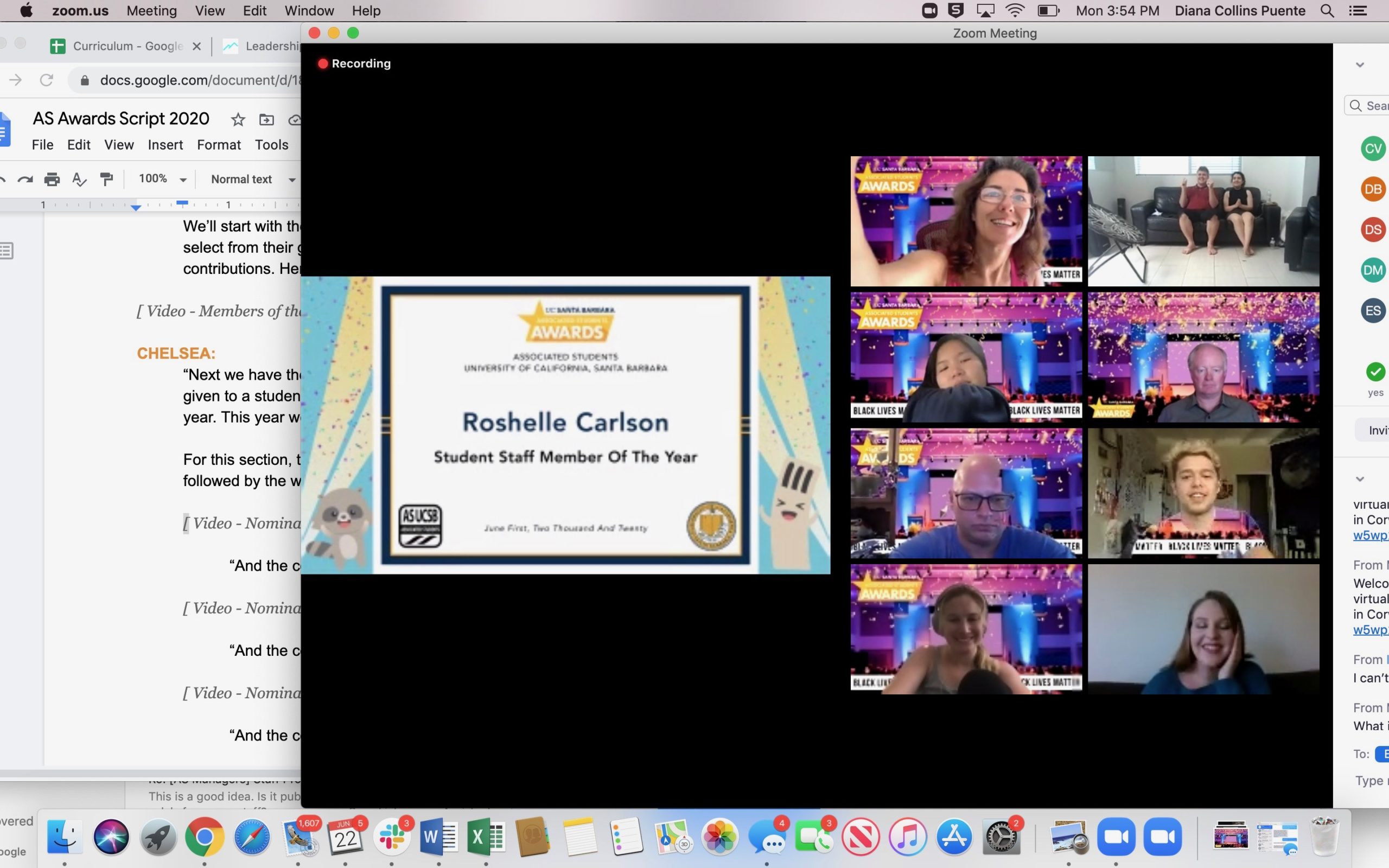
Task: Switch to the Leadership tab in Chrome
Action: (261, 46)
